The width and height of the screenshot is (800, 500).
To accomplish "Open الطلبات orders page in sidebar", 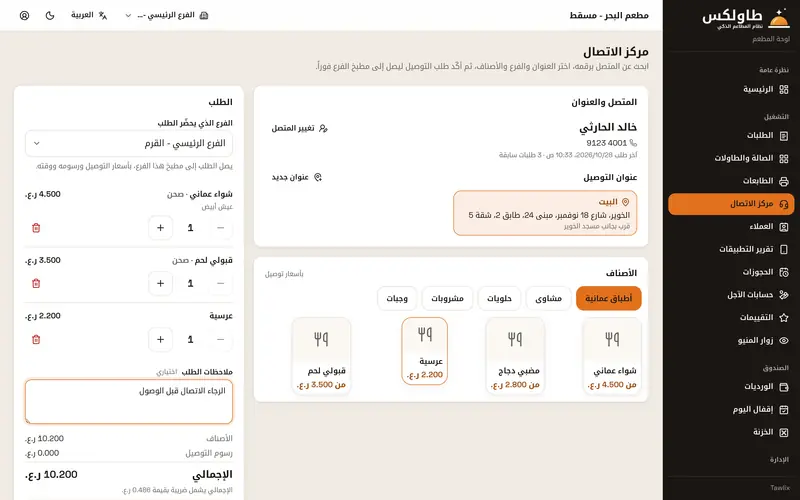I will coord(731,135).
